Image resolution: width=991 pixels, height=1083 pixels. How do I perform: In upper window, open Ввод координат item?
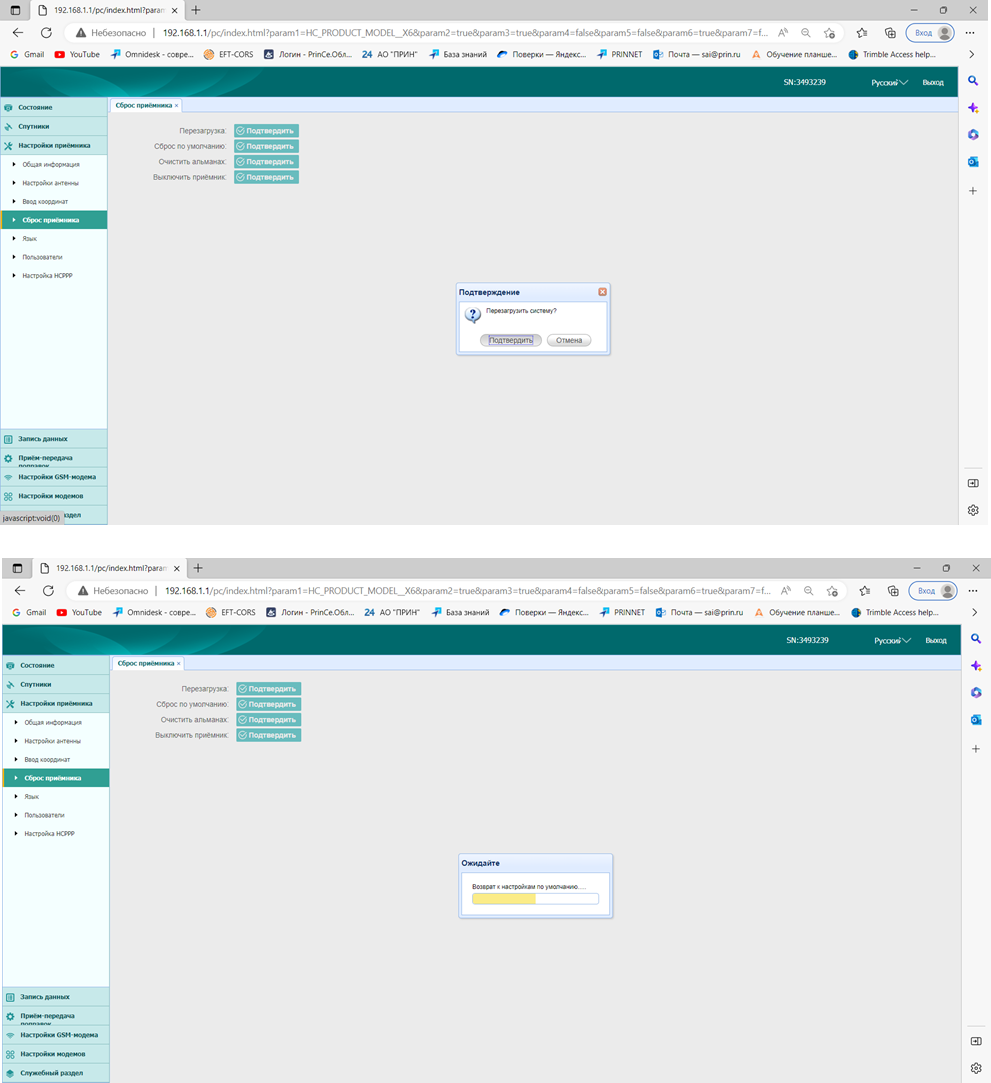tap(46, 202)
